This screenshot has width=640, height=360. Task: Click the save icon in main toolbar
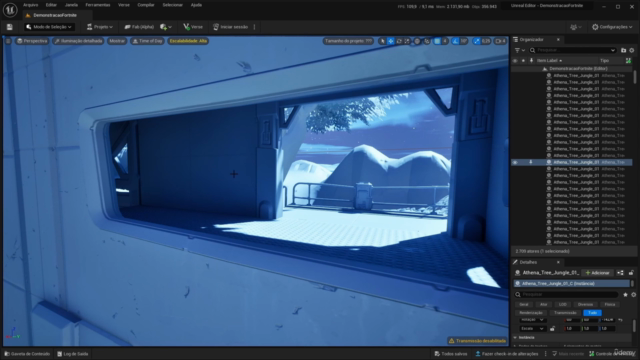click(x=9, y=27)
